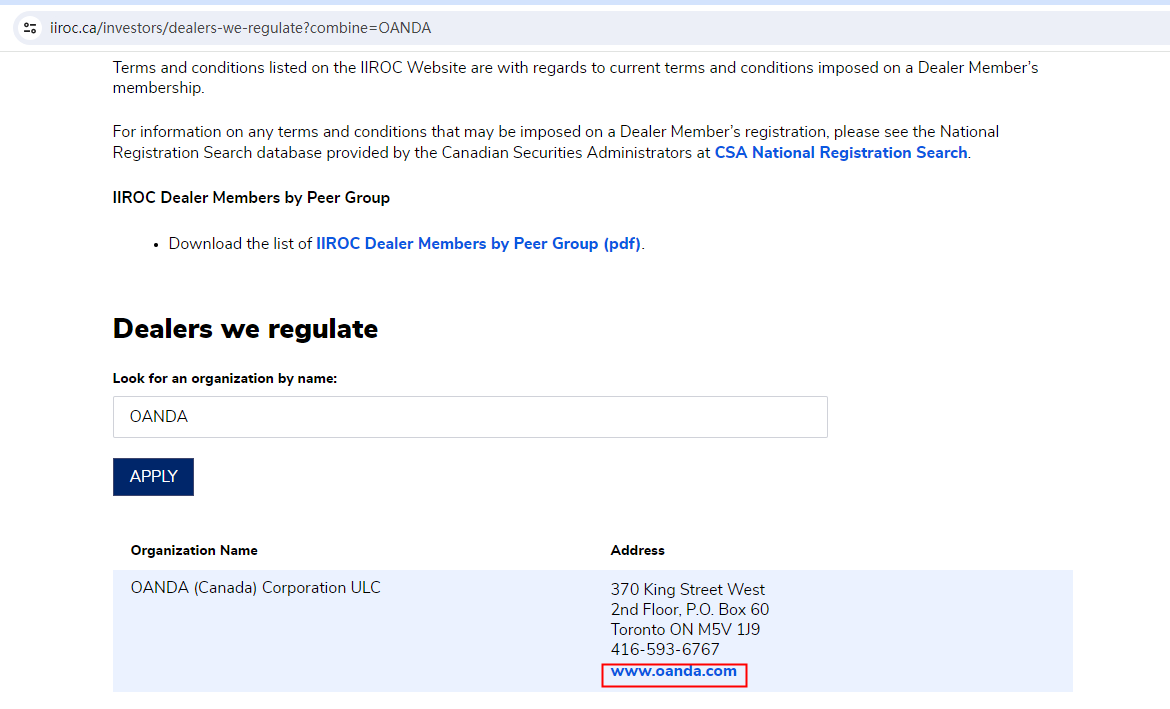Viewport: 1170px width, 709px height.
Task: Click the Download the list of bullet text
Action: [x=240, y=243]
